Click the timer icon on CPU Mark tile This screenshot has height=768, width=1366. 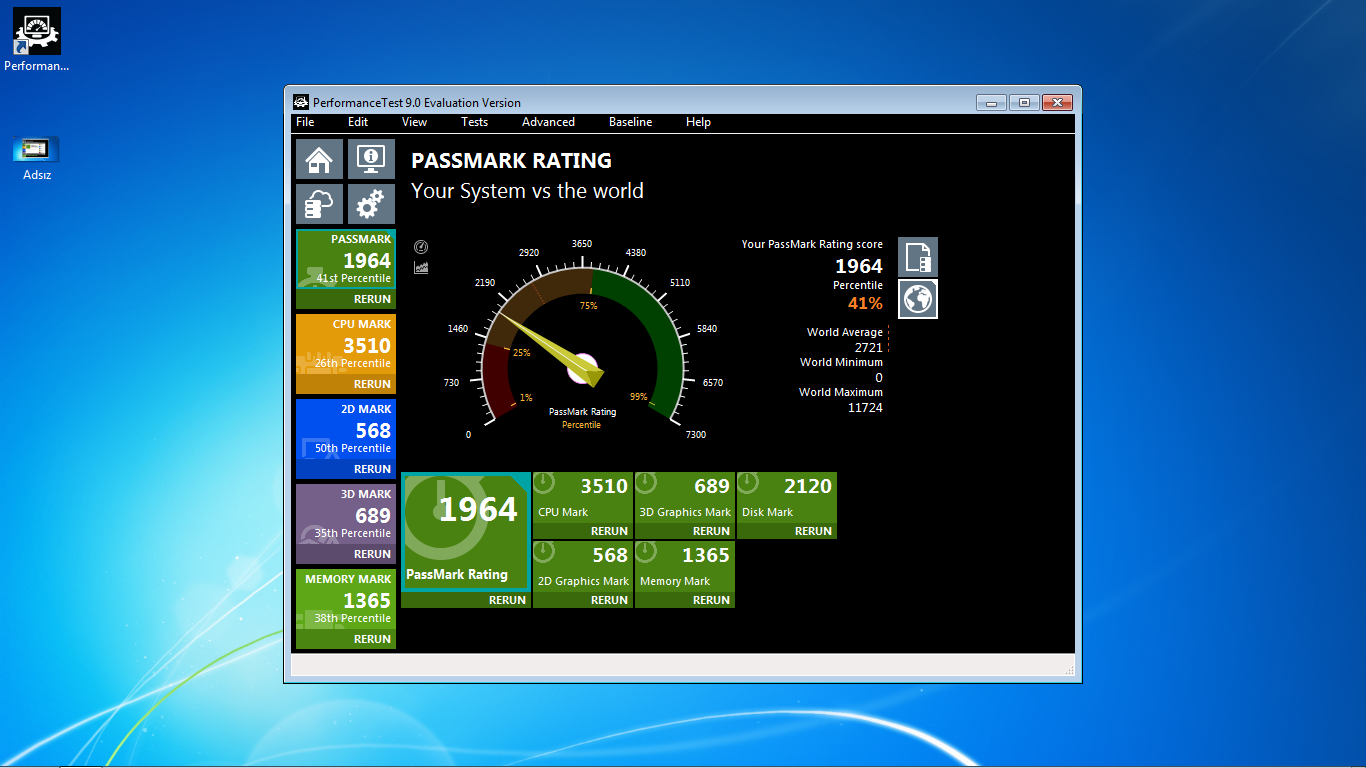tap(545, 483)
